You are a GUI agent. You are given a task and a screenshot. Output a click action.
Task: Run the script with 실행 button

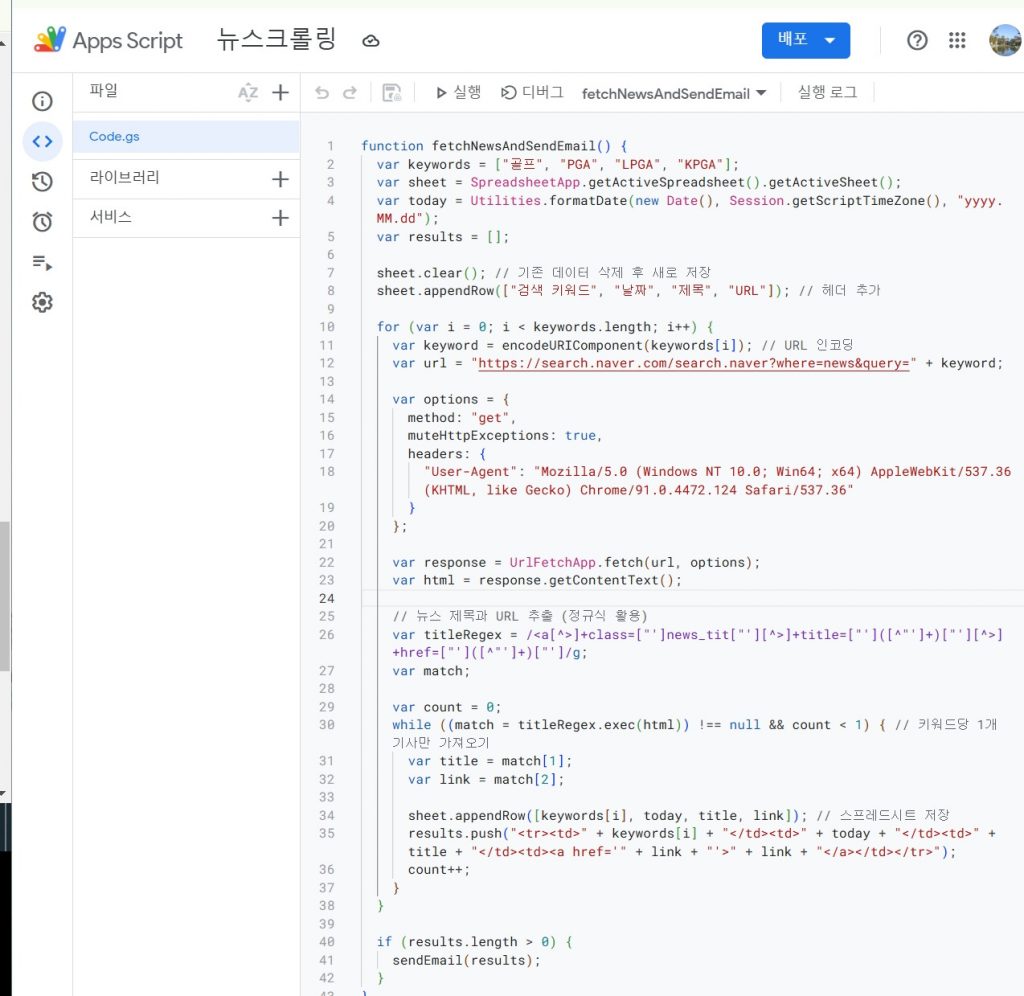point(458,93)
